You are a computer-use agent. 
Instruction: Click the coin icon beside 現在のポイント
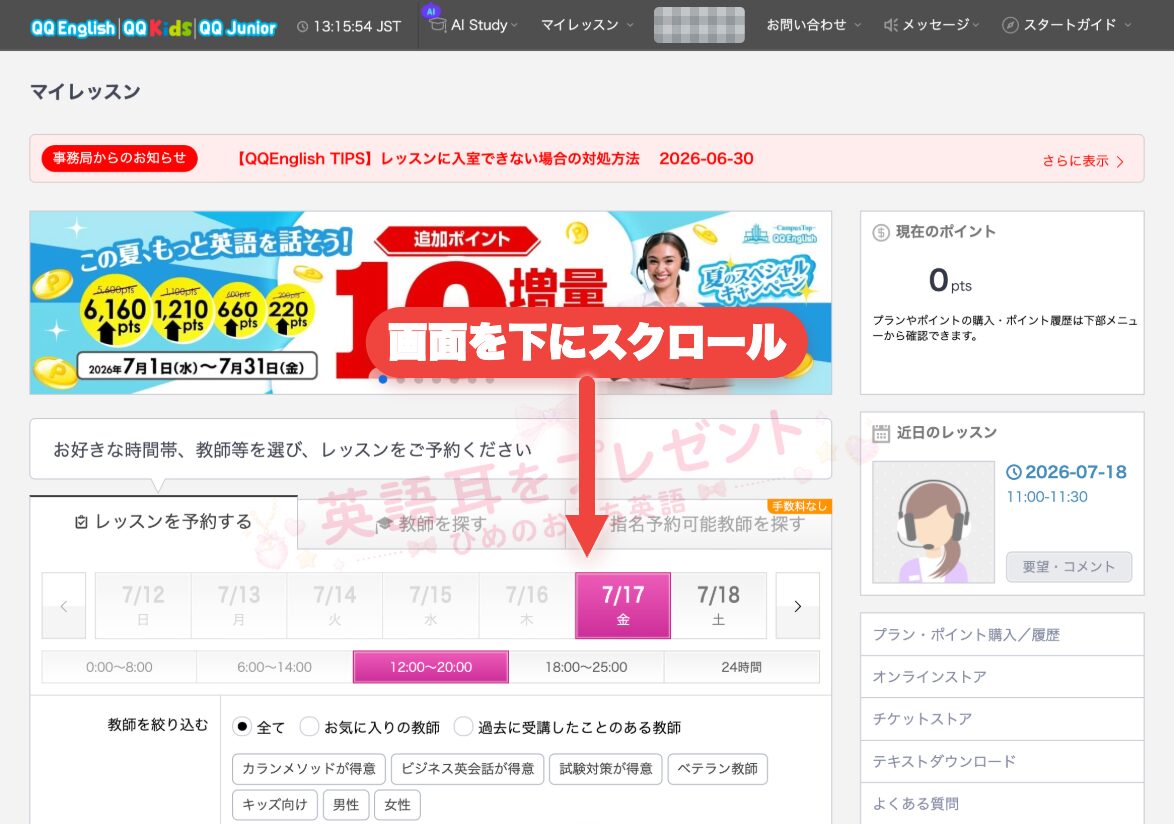click(881, 232)
